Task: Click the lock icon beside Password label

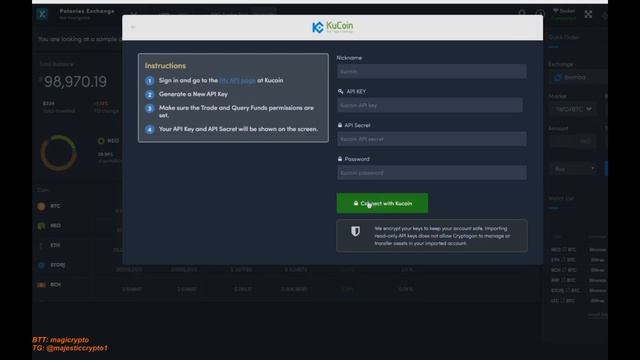Action: pyautogui.click(x=340, y=159)
